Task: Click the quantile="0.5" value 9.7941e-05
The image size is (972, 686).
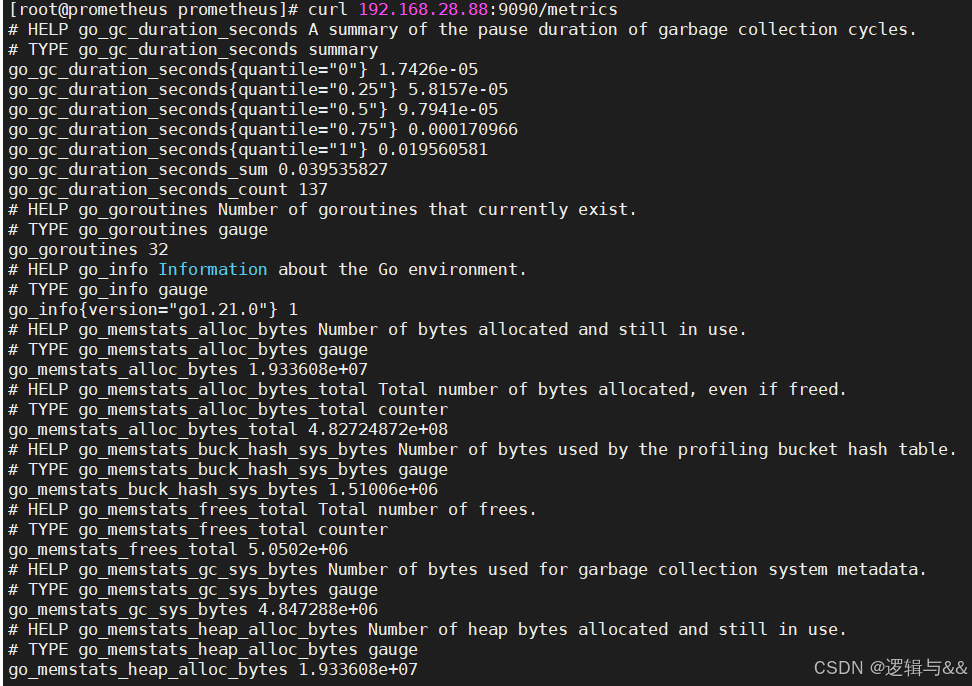Action: point(448,109)
